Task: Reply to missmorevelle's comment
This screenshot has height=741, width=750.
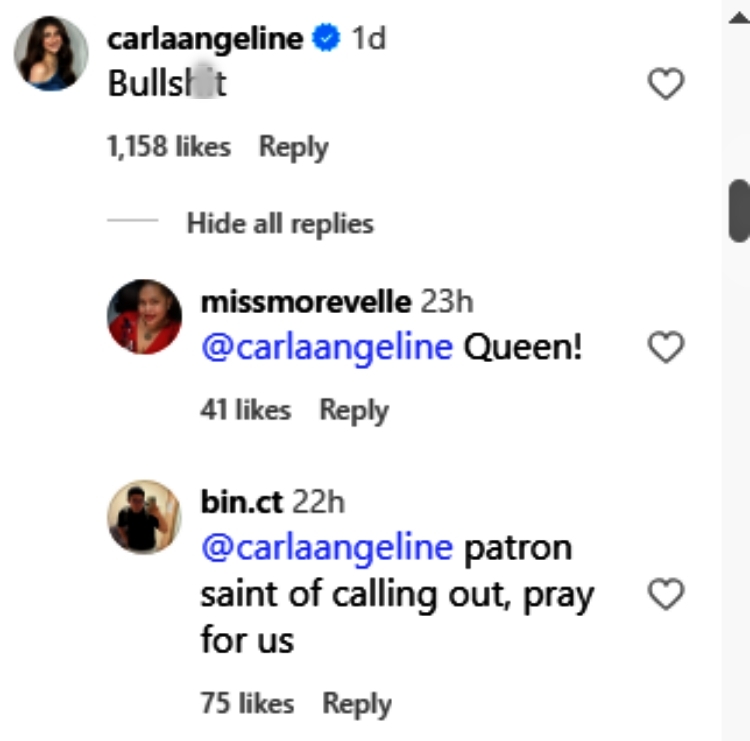Action: click(x=353, y=410)
